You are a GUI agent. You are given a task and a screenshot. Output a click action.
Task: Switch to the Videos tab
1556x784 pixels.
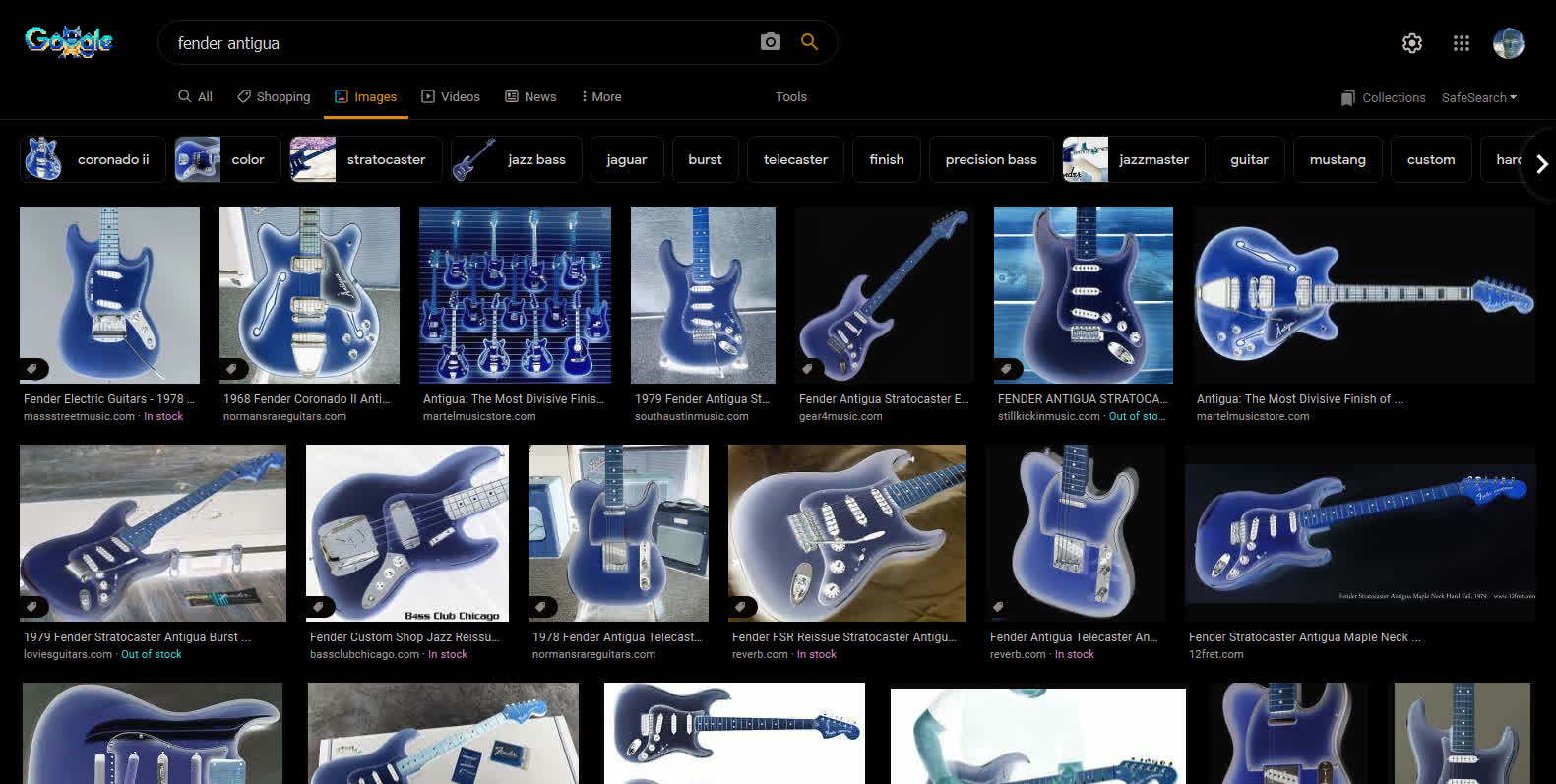point(451,96)
